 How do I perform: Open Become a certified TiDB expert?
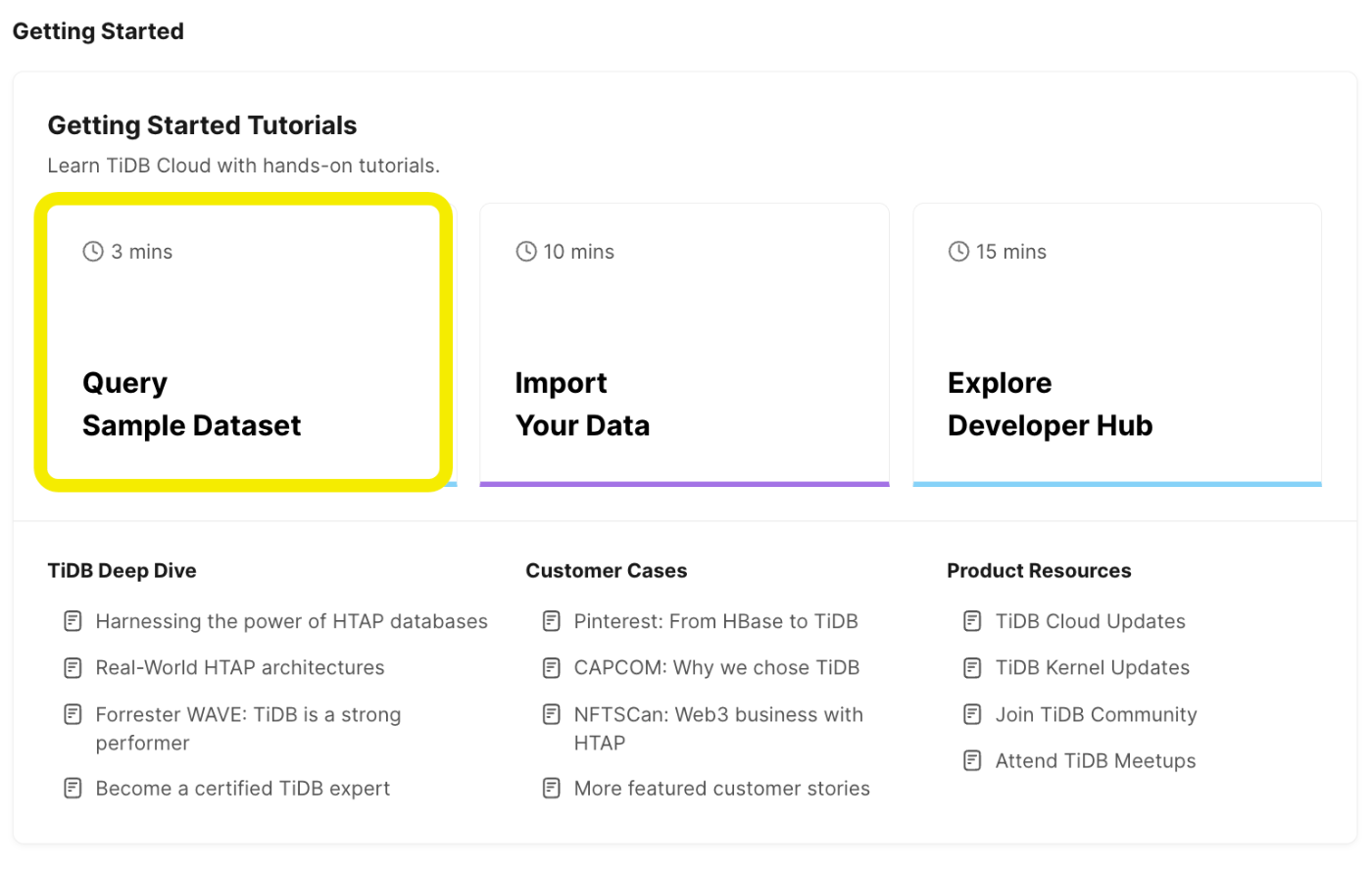242,789
